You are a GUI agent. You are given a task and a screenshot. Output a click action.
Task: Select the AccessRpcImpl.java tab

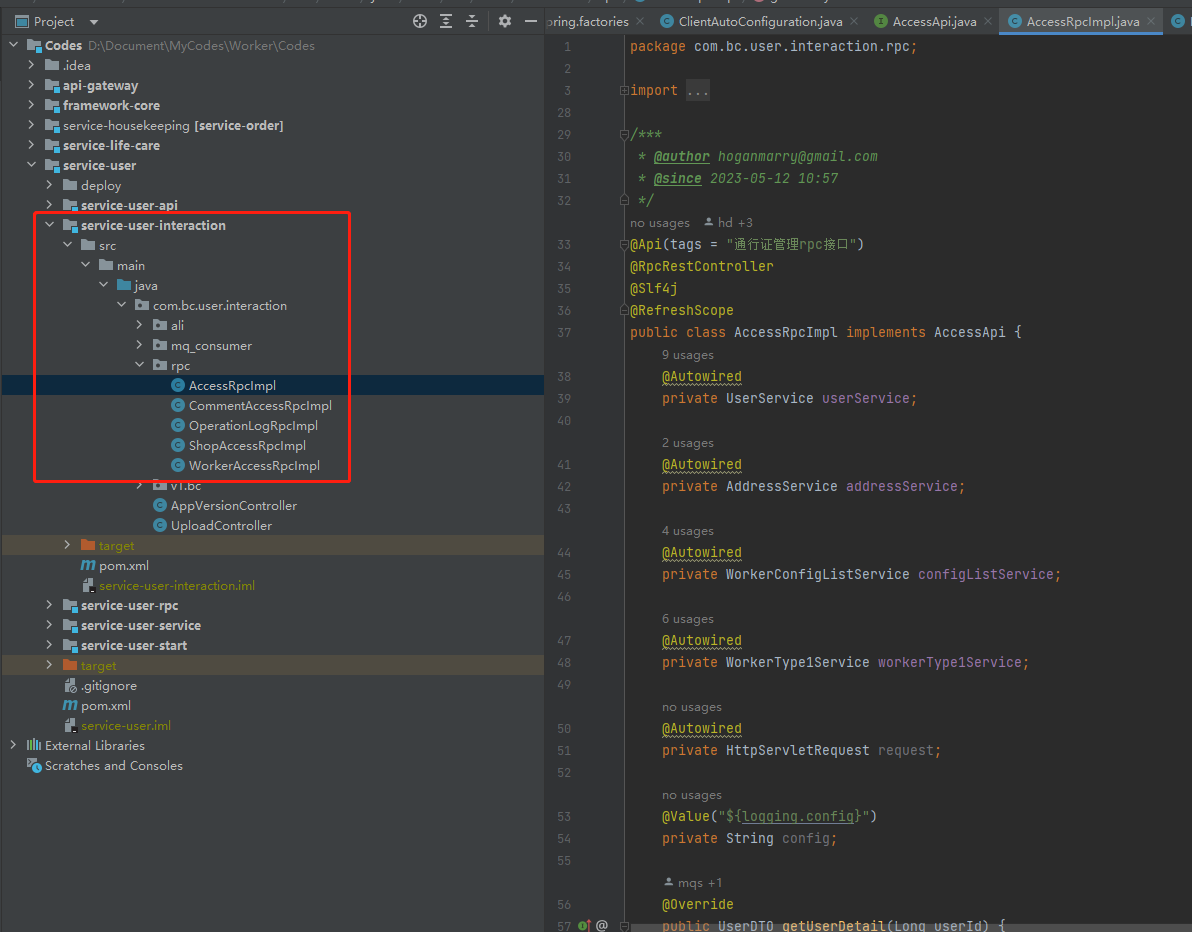(1082, 21)
